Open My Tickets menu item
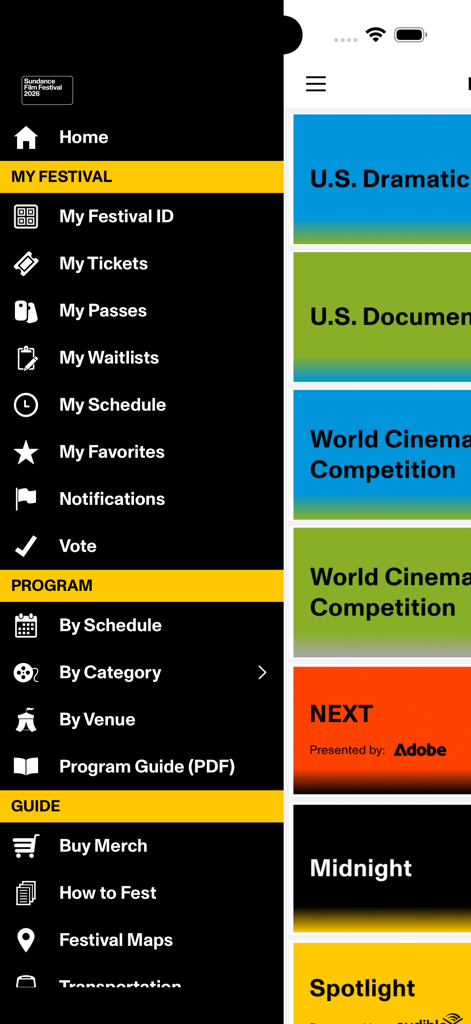 [103, 263]
